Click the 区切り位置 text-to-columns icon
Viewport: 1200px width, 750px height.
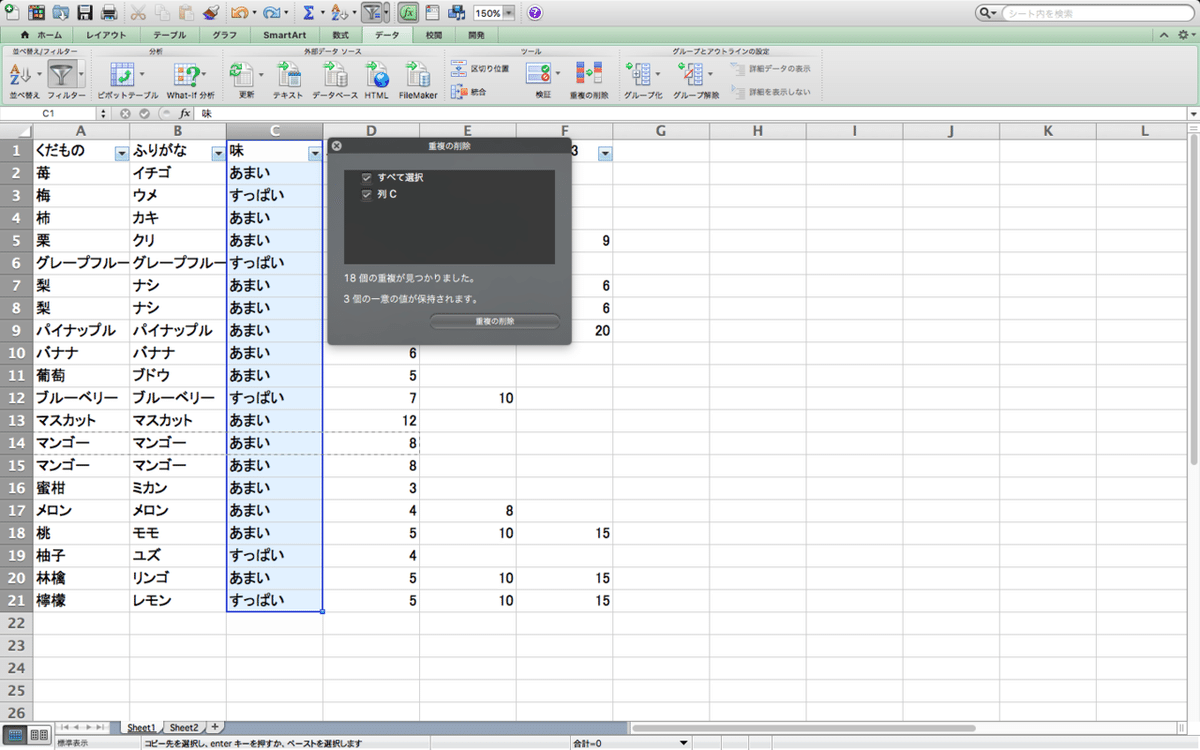[459, 68]
